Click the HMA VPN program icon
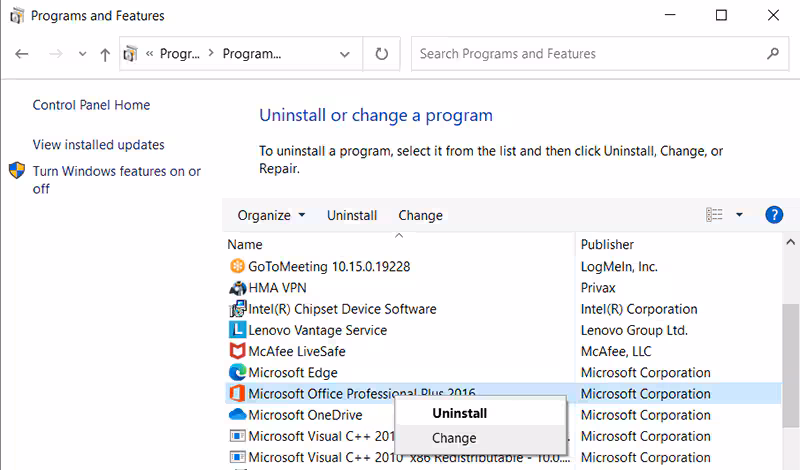 pos(237,288)
